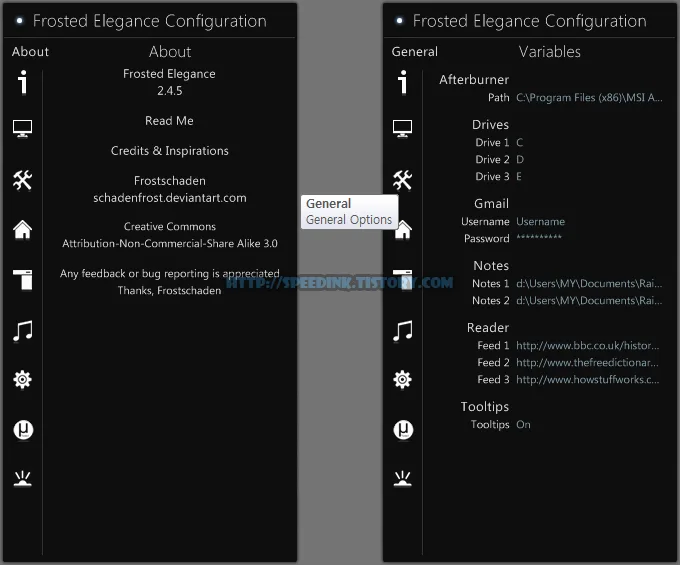Click the gear icon in About window sidebar
680x565 pixels.
coord(23,379)
